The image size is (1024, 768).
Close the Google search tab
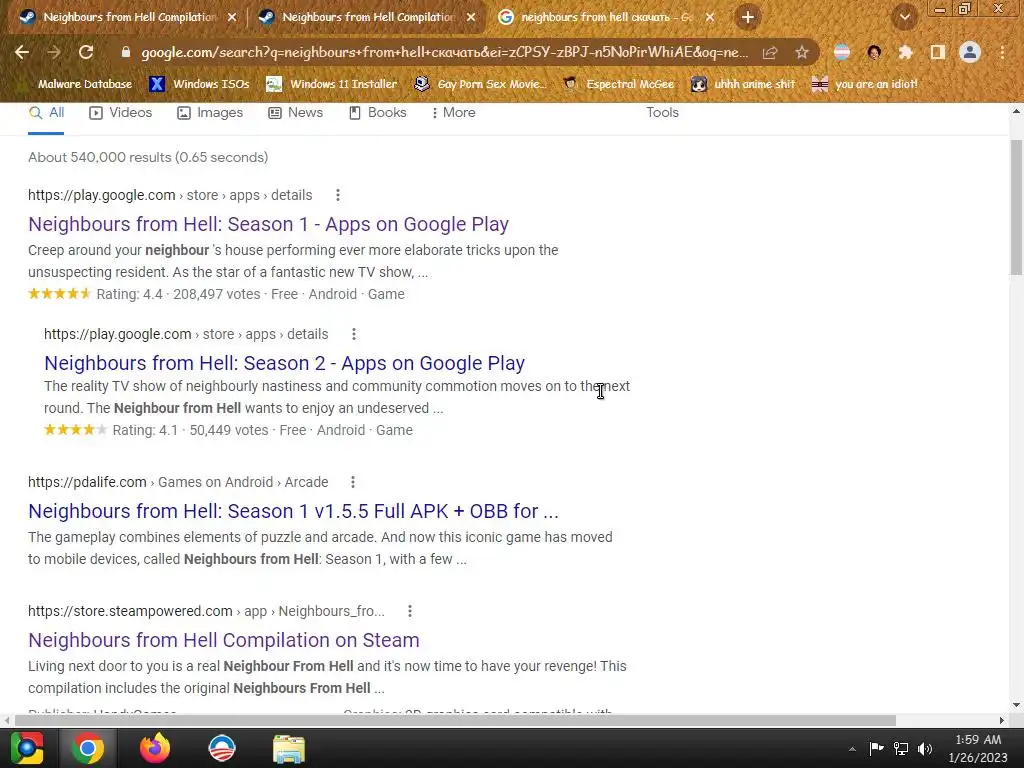[710, 18]
